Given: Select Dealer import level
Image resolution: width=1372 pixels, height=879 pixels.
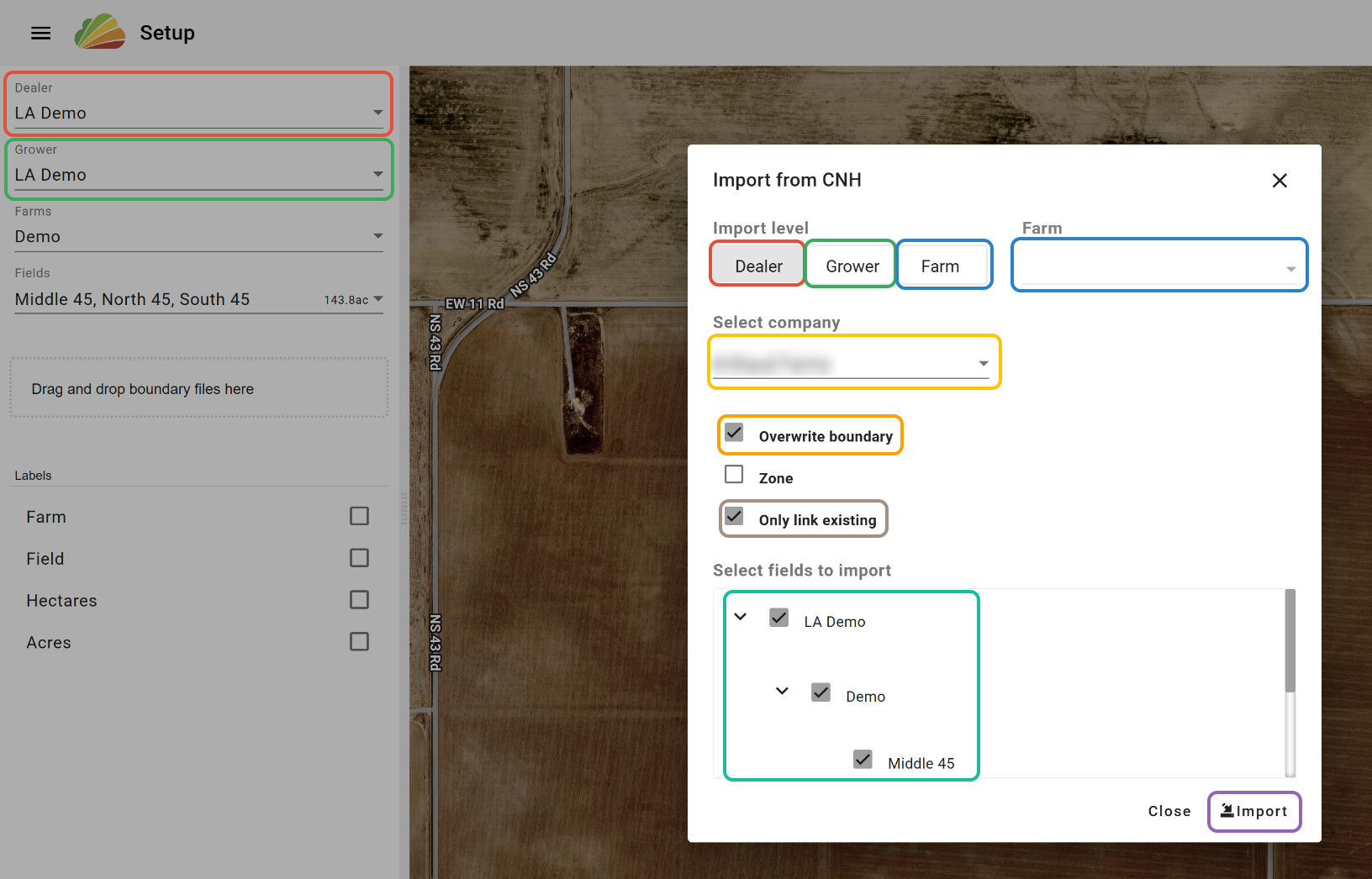Looking at the screenshot, I should [757, 266].
